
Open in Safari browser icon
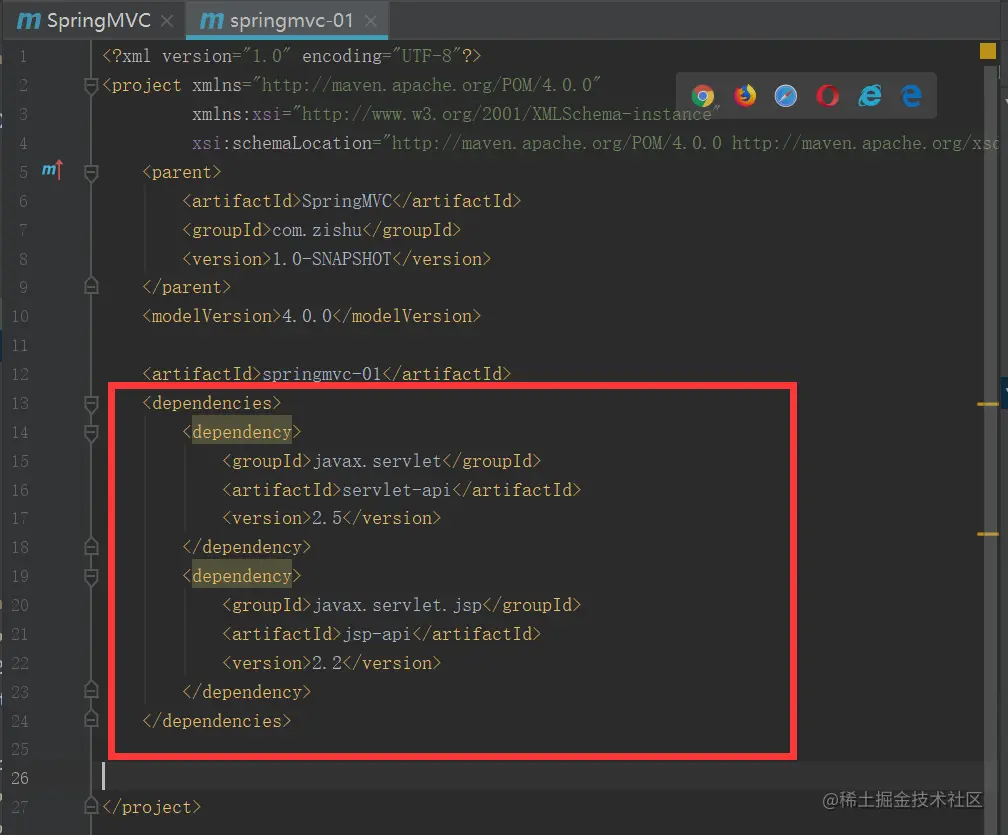786,96
